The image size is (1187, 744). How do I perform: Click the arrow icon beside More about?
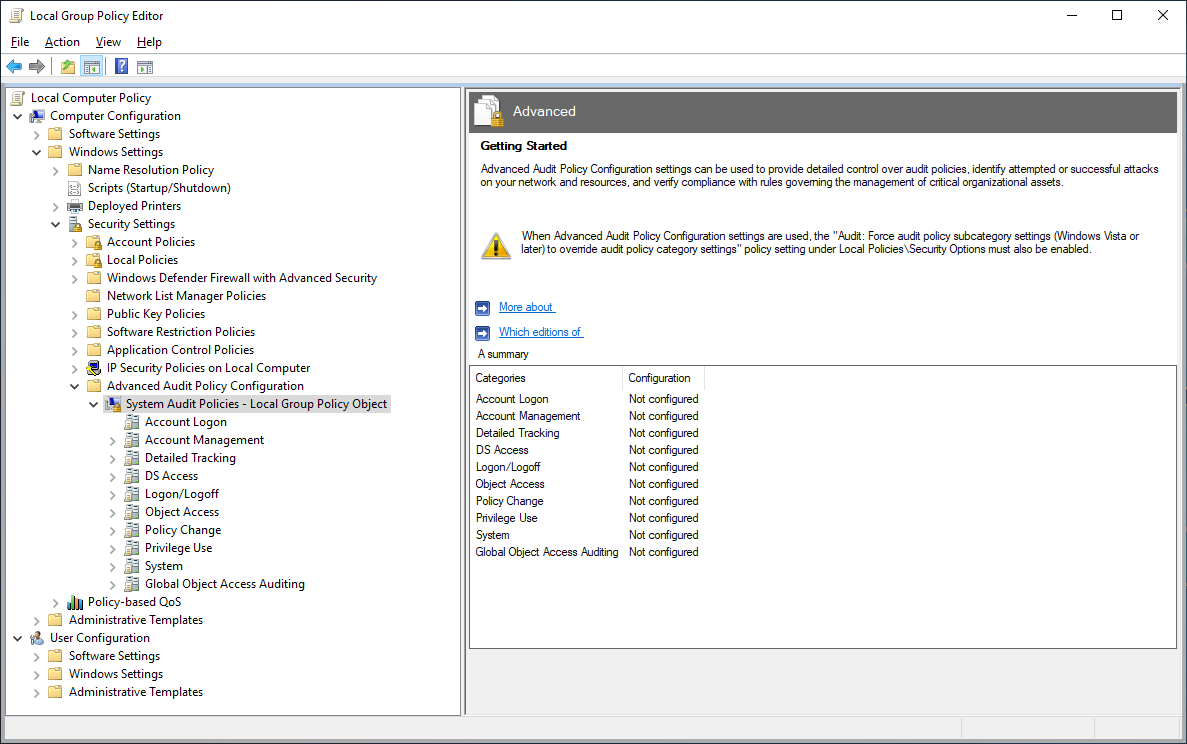coord(482,308)
